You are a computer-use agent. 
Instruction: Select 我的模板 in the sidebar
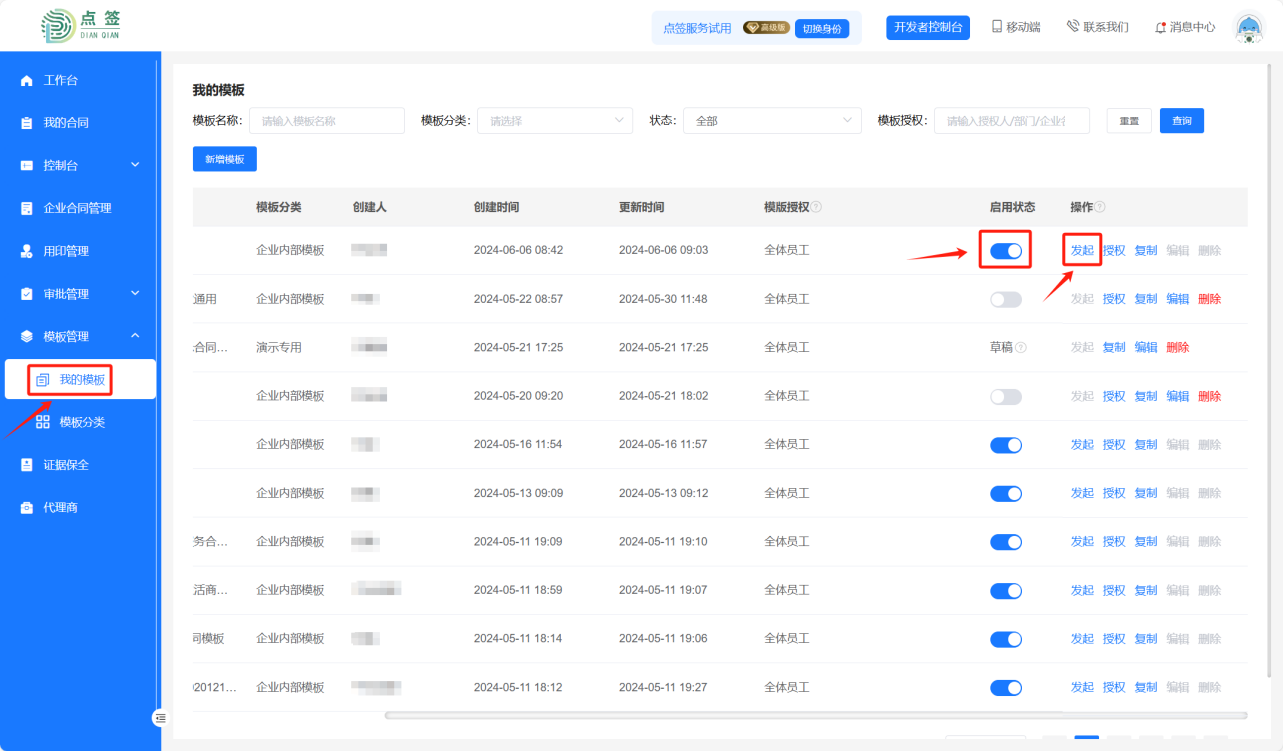(x=80, y=380)
